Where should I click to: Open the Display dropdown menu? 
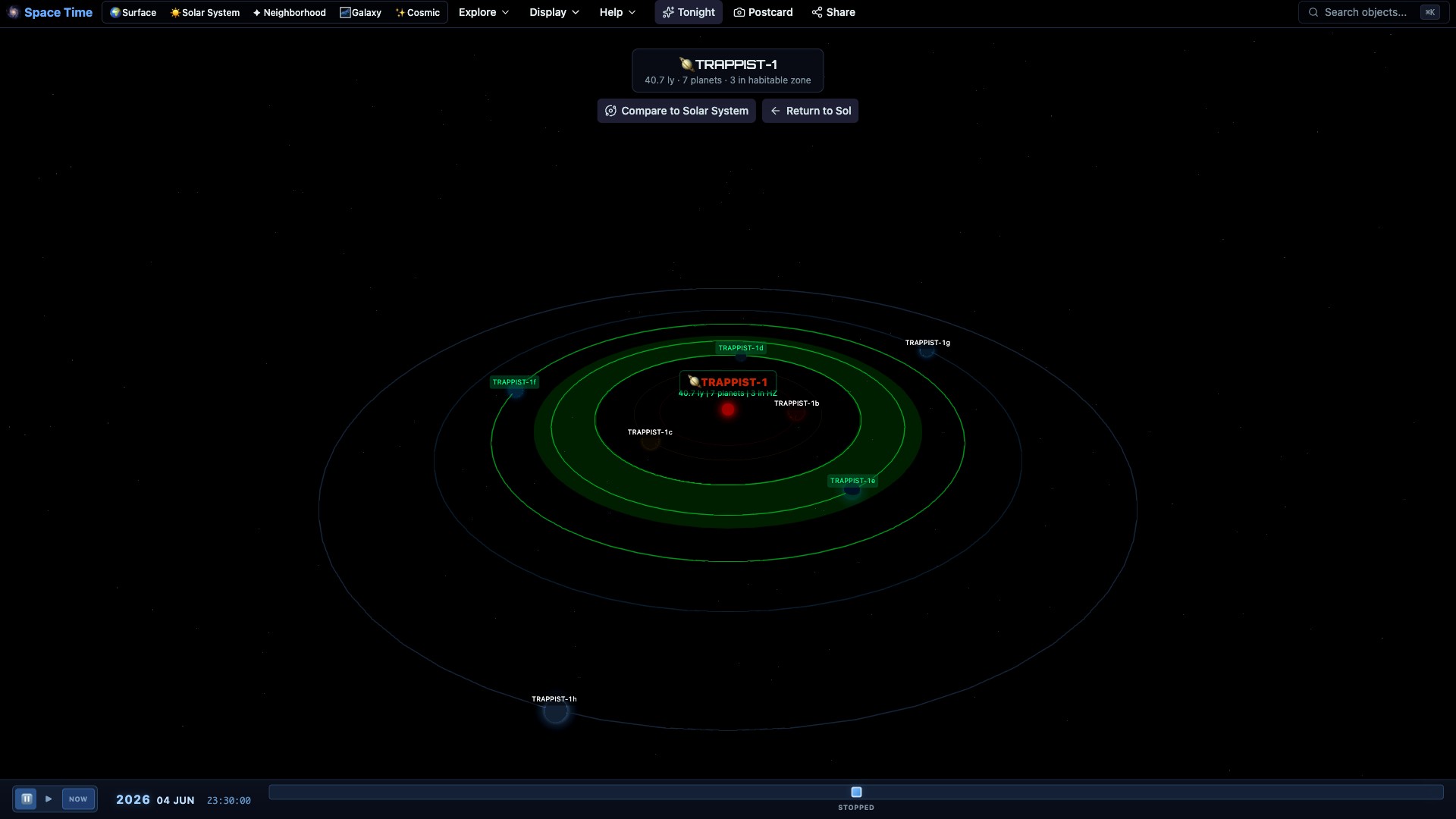click(x=554, y=12)
